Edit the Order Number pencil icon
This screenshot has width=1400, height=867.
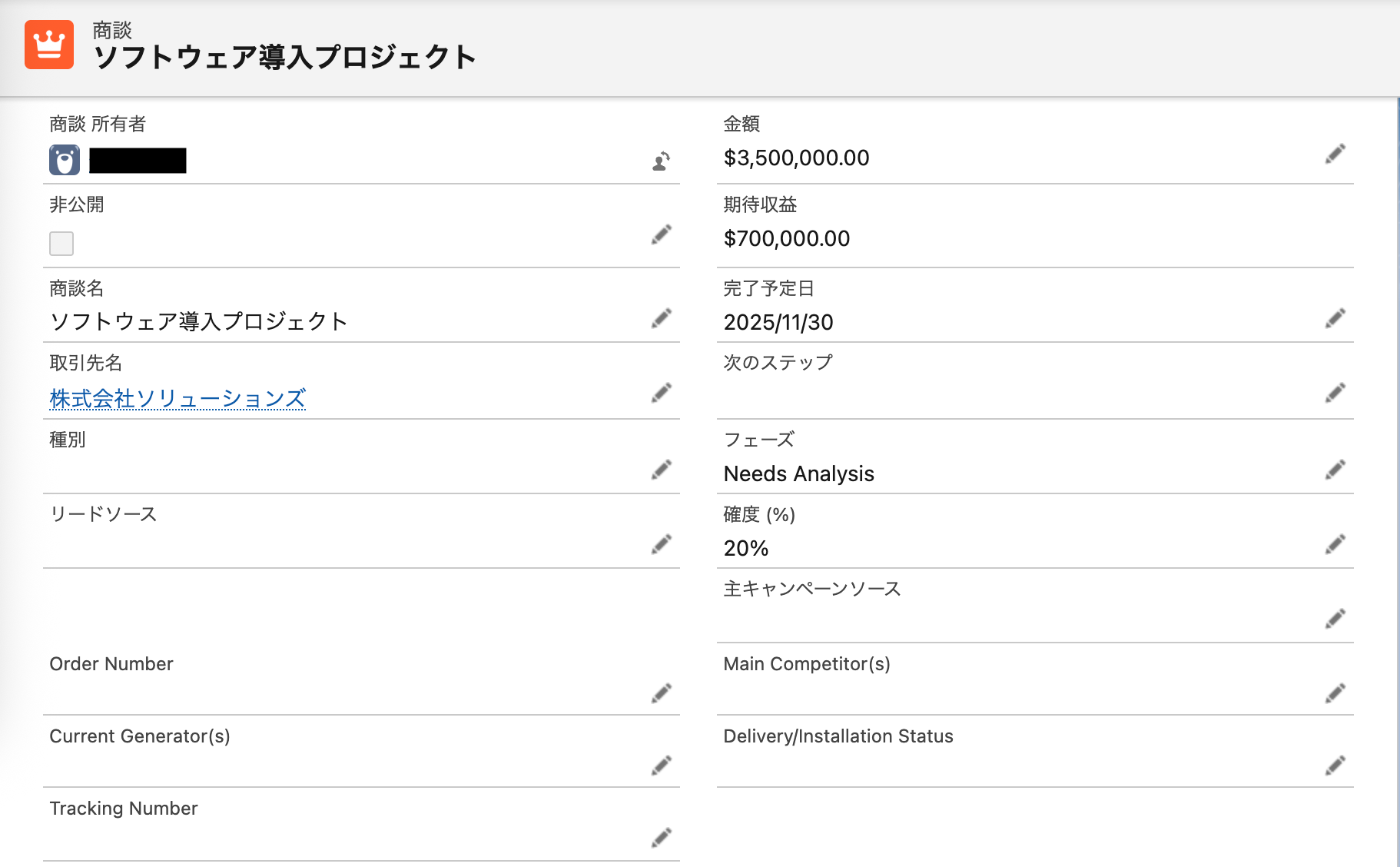coord(661,693)
